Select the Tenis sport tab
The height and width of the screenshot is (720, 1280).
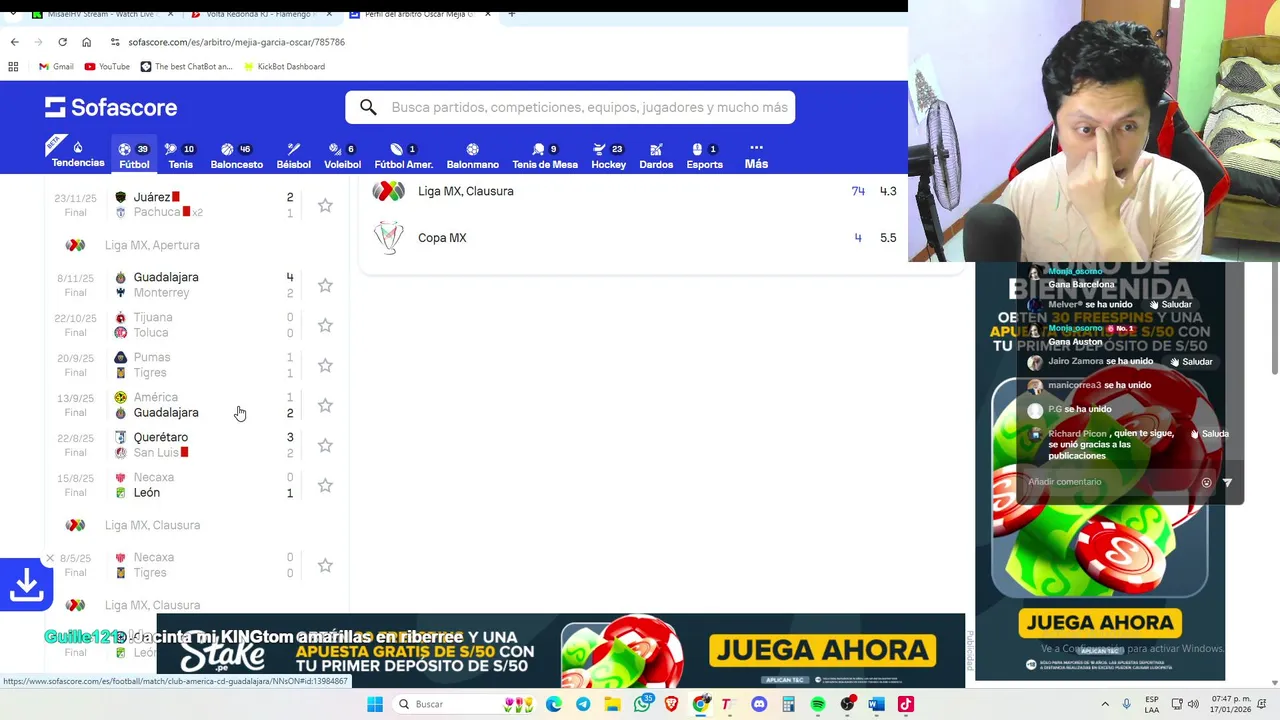pos(180,155)
